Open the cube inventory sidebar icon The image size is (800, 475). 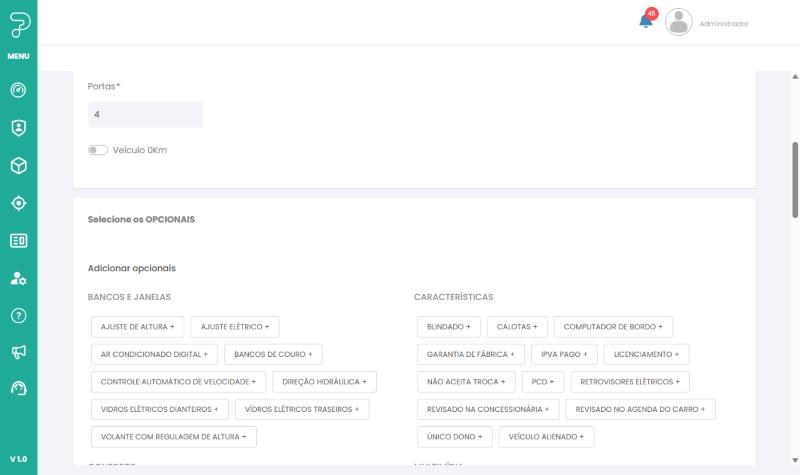pyautogui.click(x=18, y=165)
